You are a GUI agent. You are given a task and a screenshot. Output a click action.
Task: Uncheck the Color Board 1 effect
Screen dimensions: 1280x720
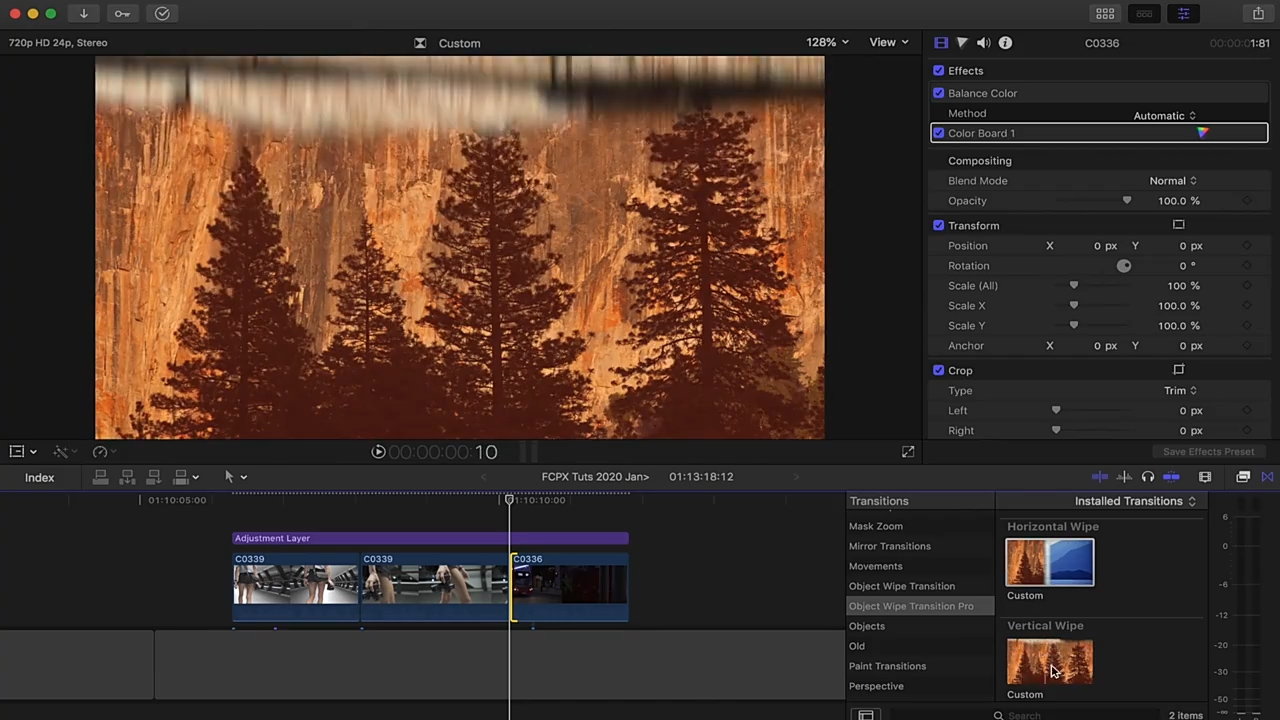point(938,133)
